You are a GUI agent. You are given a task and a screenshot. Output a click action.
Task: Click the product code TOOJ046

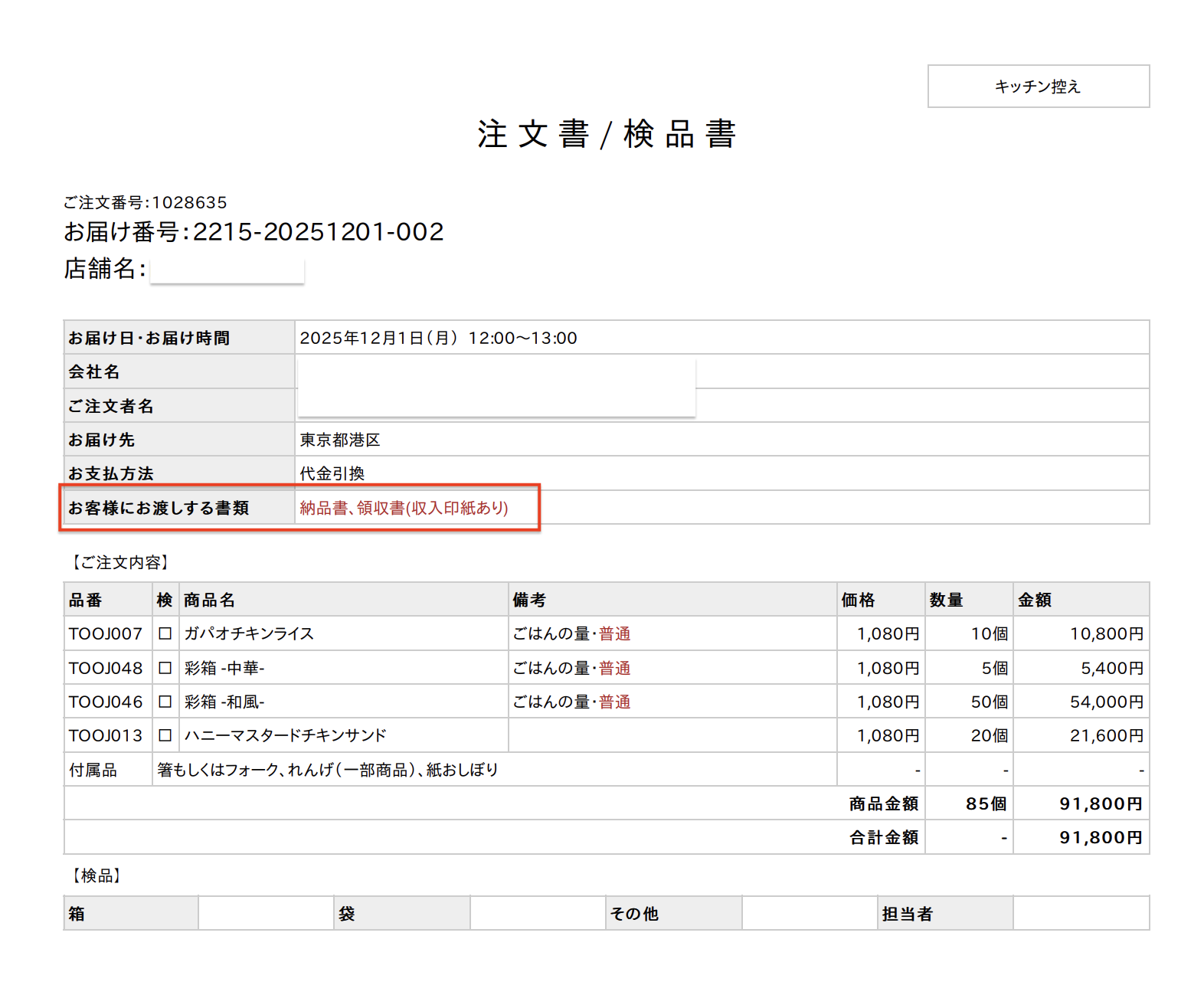click(x=106, y=702)
